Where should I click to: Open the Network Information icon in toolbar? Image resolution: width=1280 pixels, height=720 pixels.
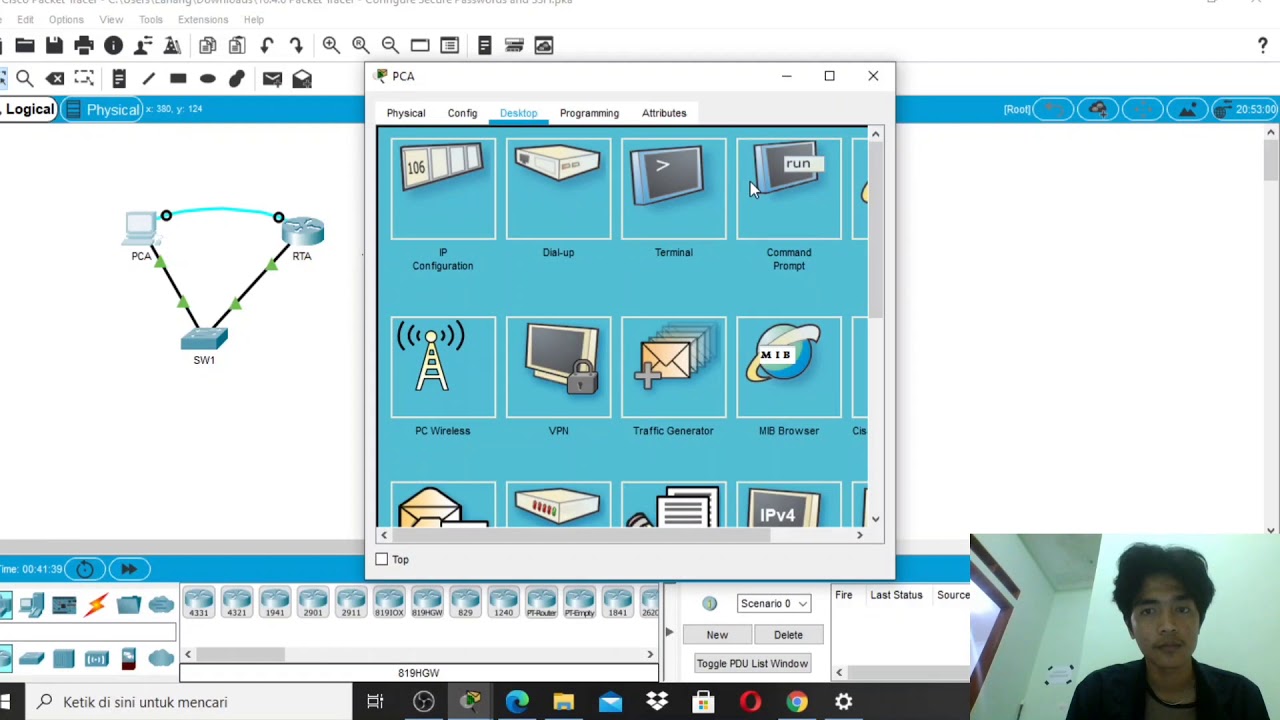tap(113, 45)
